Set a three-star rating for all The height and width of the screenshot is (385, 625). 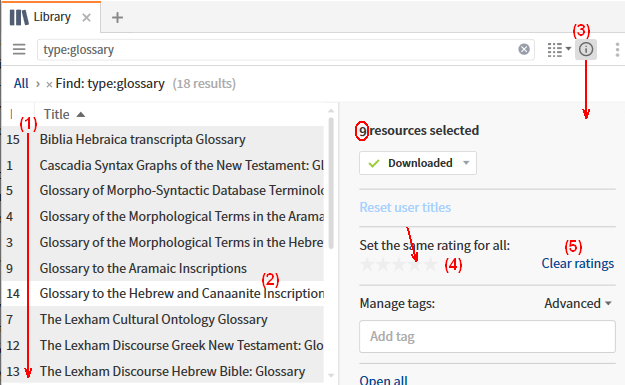pyautogui.click(x=399, y=264)
